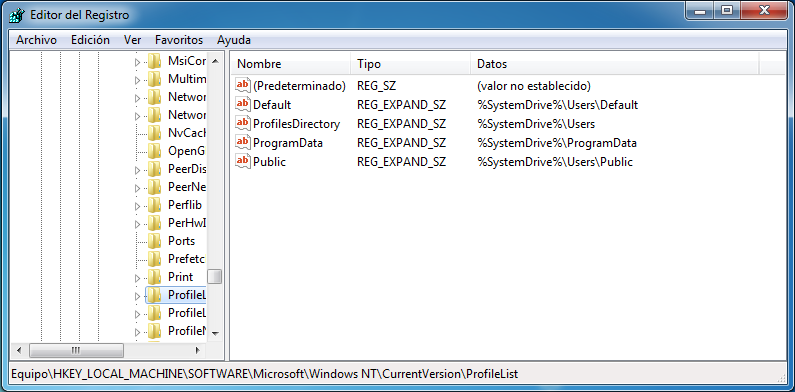Click the REG_SZ type cell

click(377, 86)
